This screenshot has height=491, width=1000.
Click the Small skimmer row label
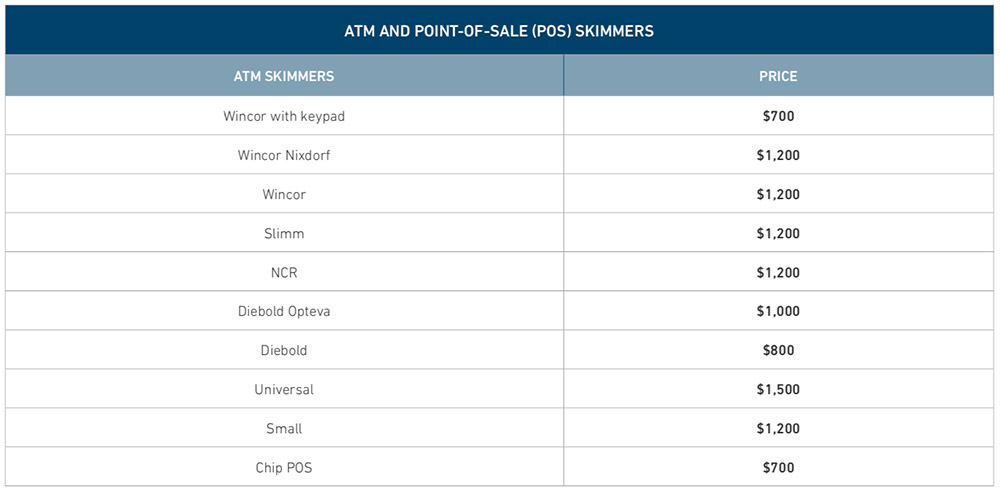284,429
